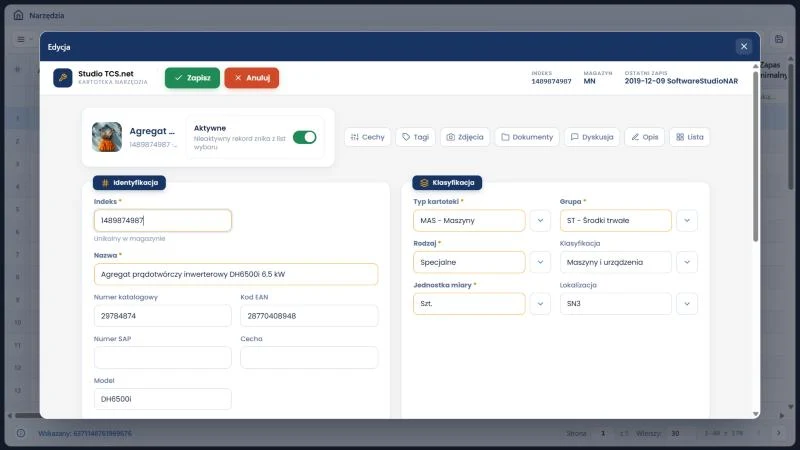Expand the Lokalizacja dropdown arrow
This screenshot has height=450, width=800.
[x=687, y=304]
